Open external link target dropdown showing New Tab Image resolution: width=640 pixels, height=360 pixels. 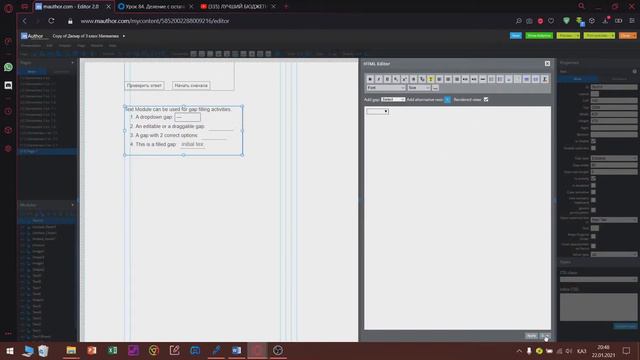point(614,220)
